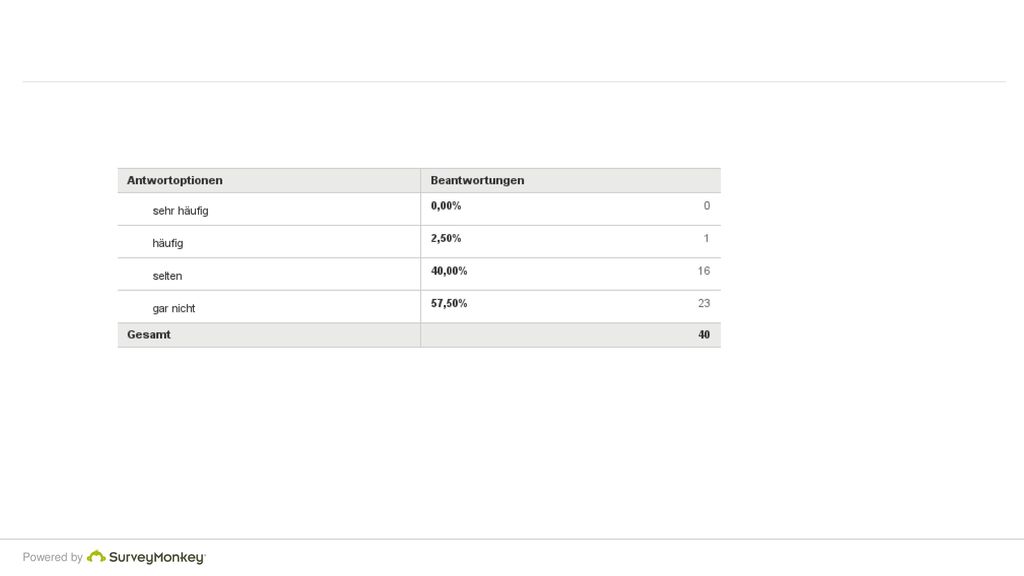This screenshot has width=1024, height=576.
Task: Click the 40,00% percentage value
Action: (x=449, y=271)
